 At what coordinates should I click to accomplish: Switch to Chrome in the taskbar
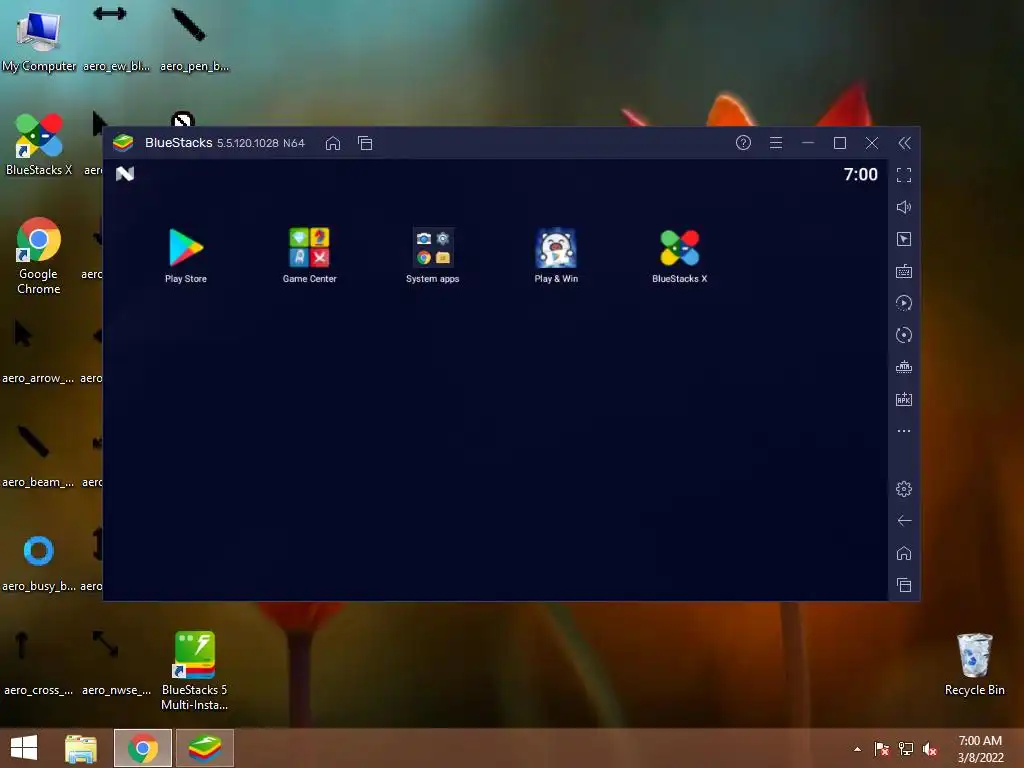[x=143, y=748]
